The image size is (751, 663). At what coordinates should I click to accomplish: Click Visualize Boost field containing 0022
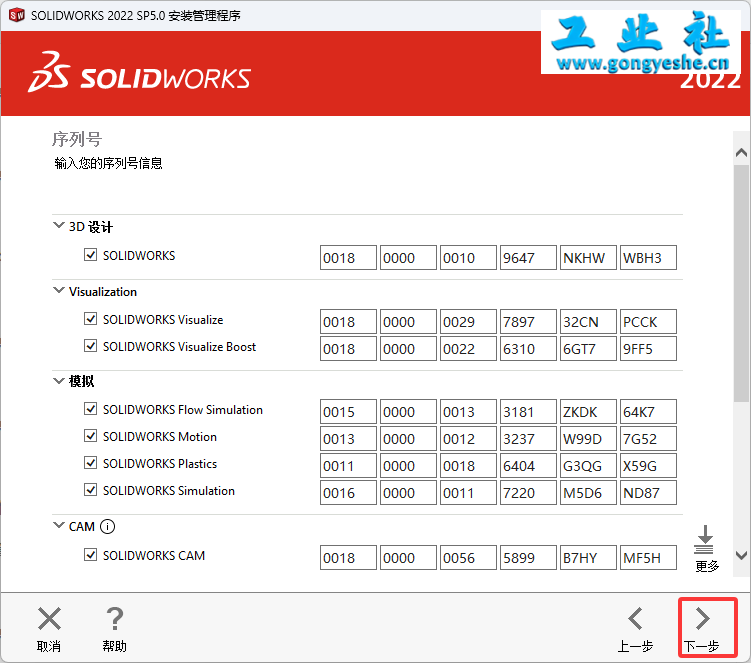468,348
